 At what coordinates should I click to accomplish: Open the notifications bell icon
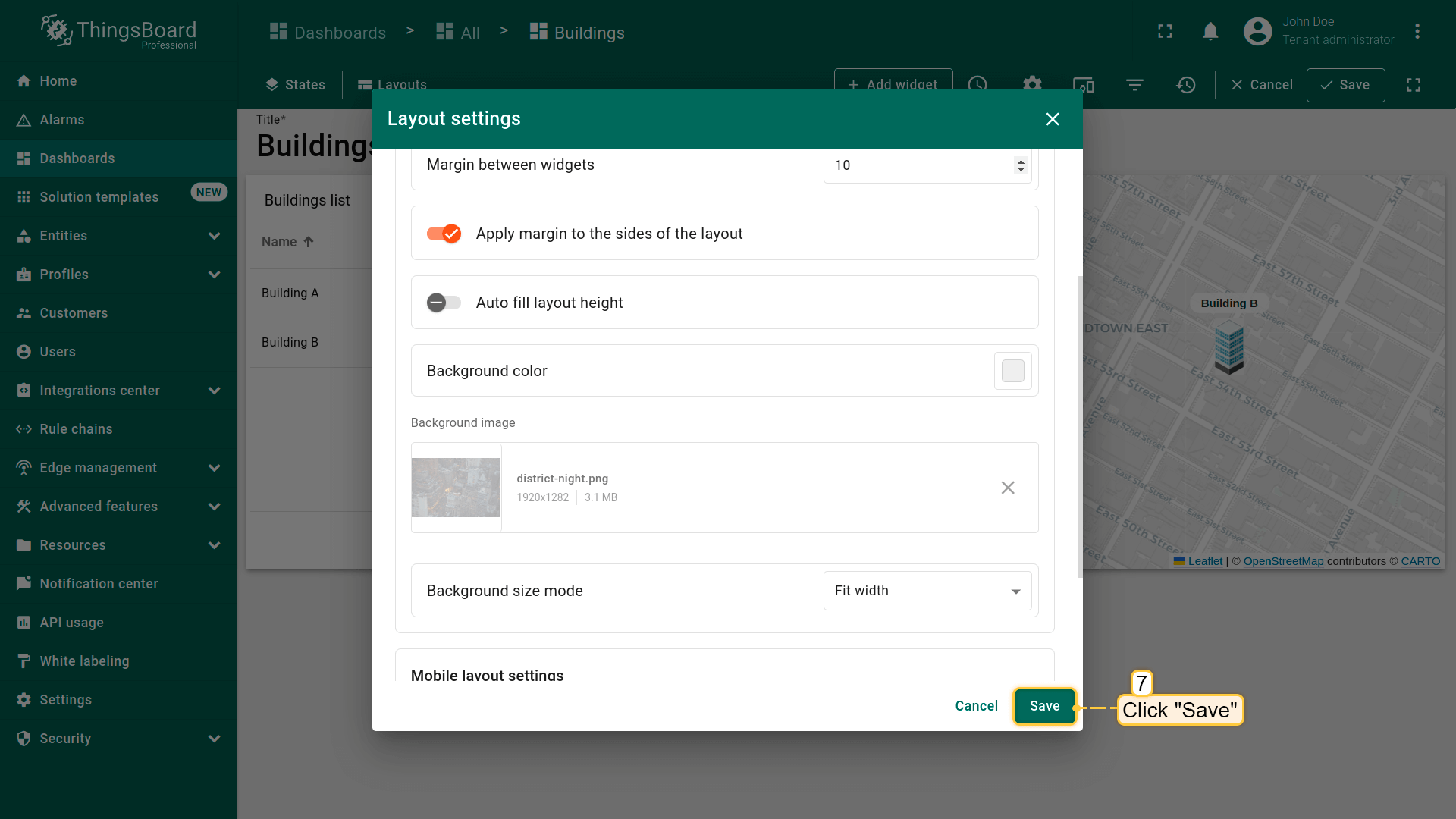(x=1210, y=32)
